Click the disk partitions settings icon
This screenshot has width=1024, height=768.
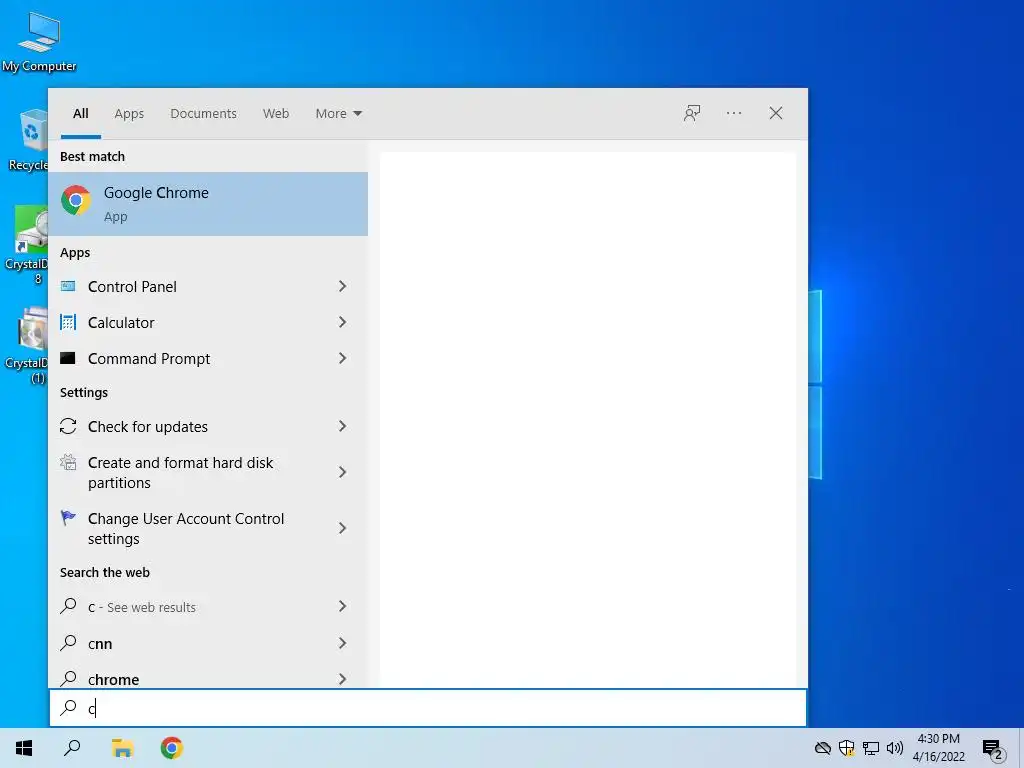click(x=68, y=463)
